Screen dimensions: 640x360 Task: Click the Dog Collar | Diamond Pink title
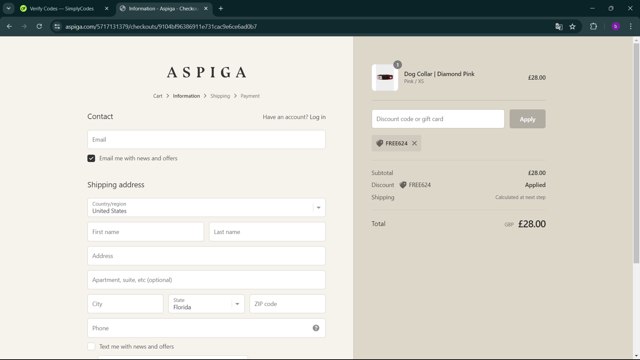tap(439, 74)
